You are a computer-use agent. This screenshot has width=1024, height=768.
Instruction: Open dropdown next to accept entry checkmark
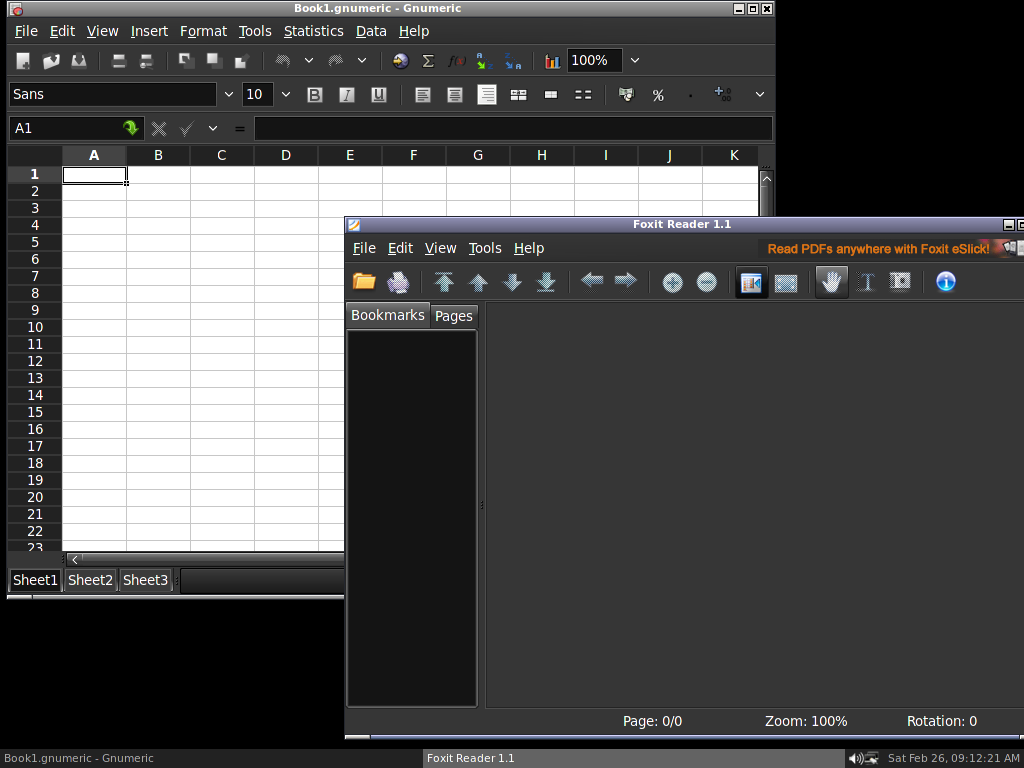pos(213,129)
